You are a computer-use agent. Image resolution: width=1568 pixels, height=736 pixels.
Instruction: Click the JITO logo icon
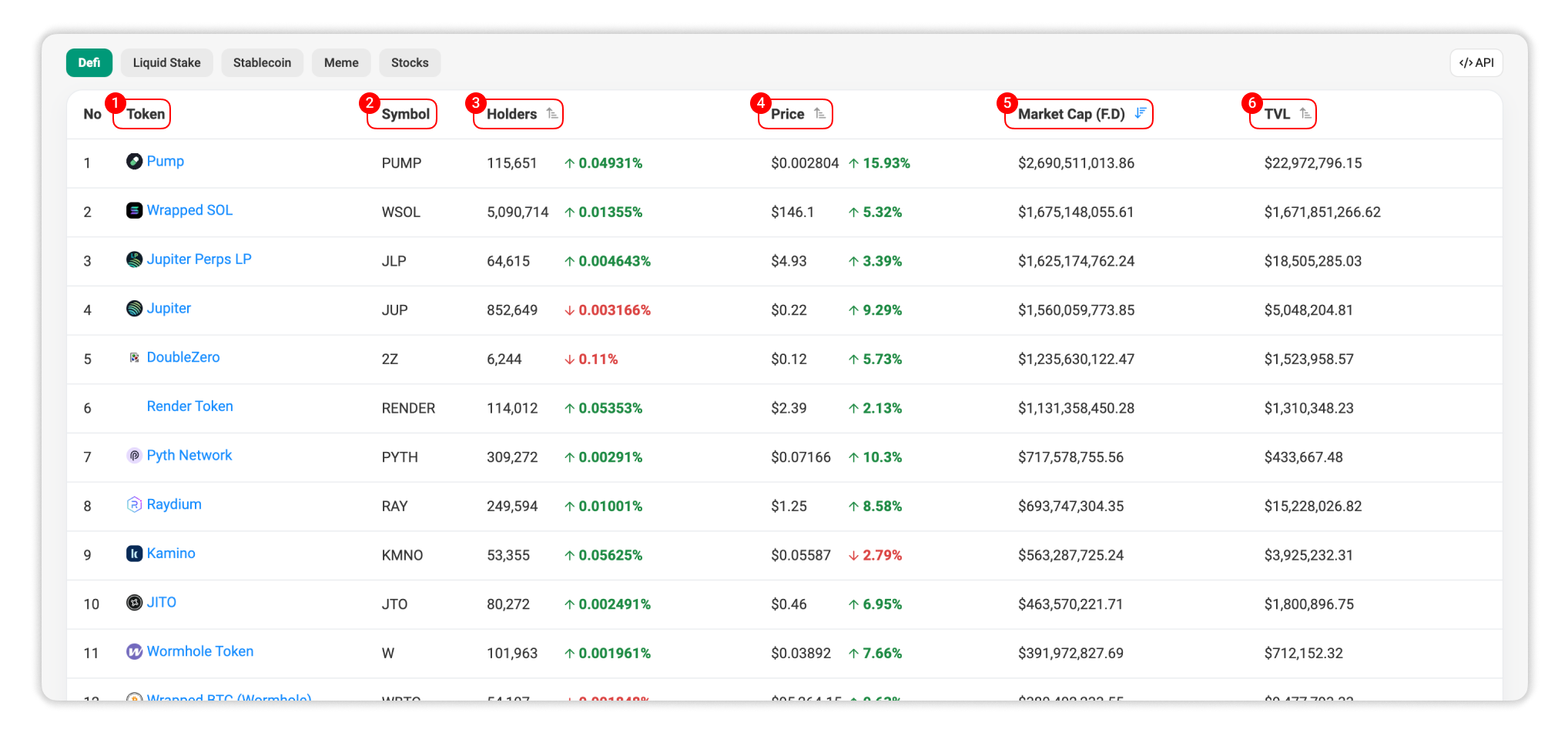133,603
